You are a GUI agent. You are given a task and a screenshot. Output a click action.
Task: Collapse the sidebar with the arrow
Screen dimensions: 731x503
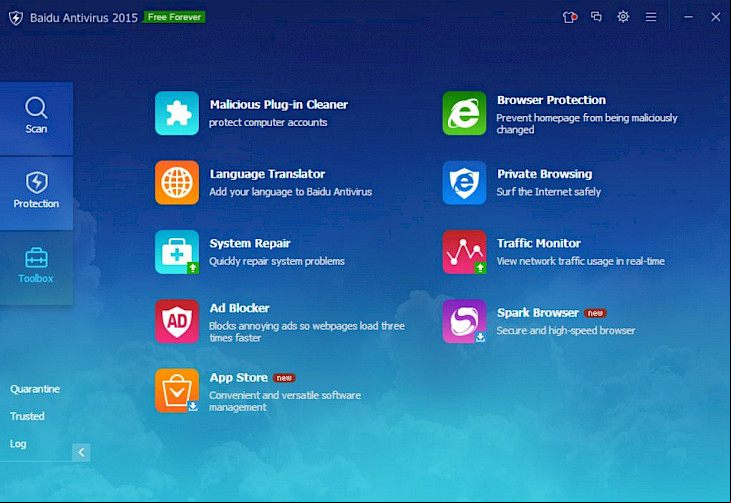click(x=81, y=452)
